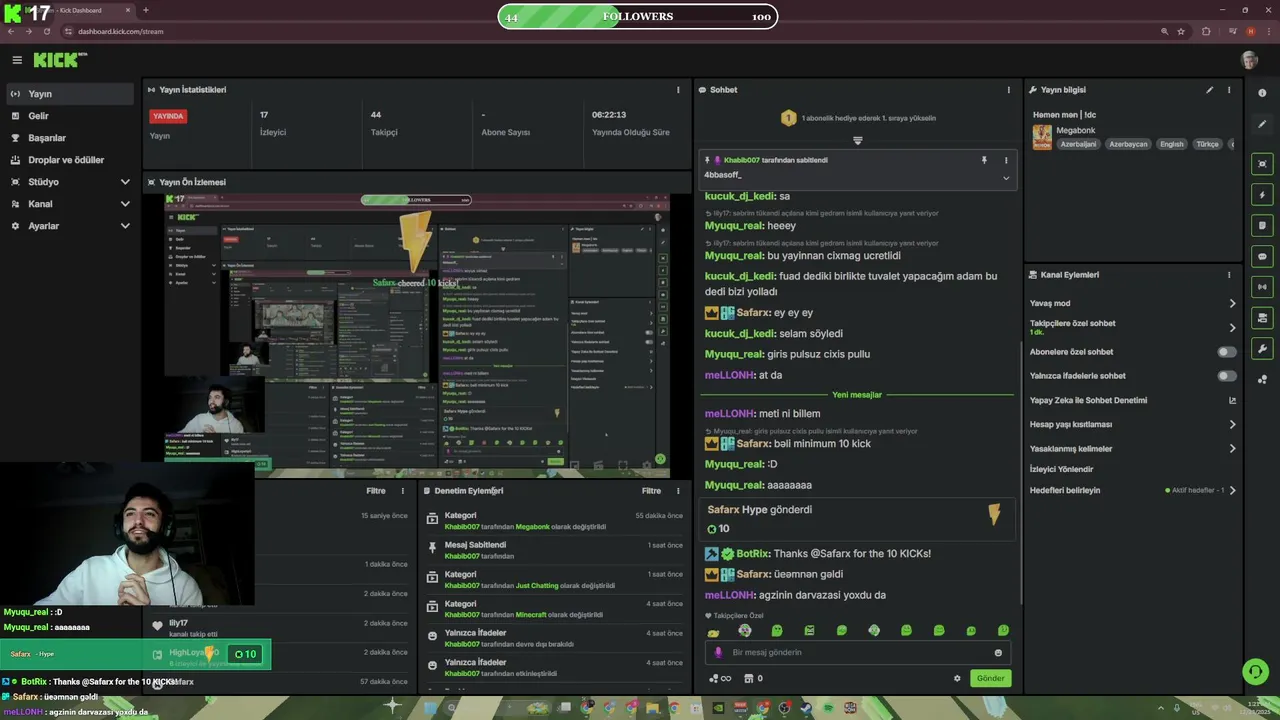The width and height of the screenshot is (1280, 720).
Task: Open the Yayın bilgisi three-dot menu
Action: point(1229,90)
